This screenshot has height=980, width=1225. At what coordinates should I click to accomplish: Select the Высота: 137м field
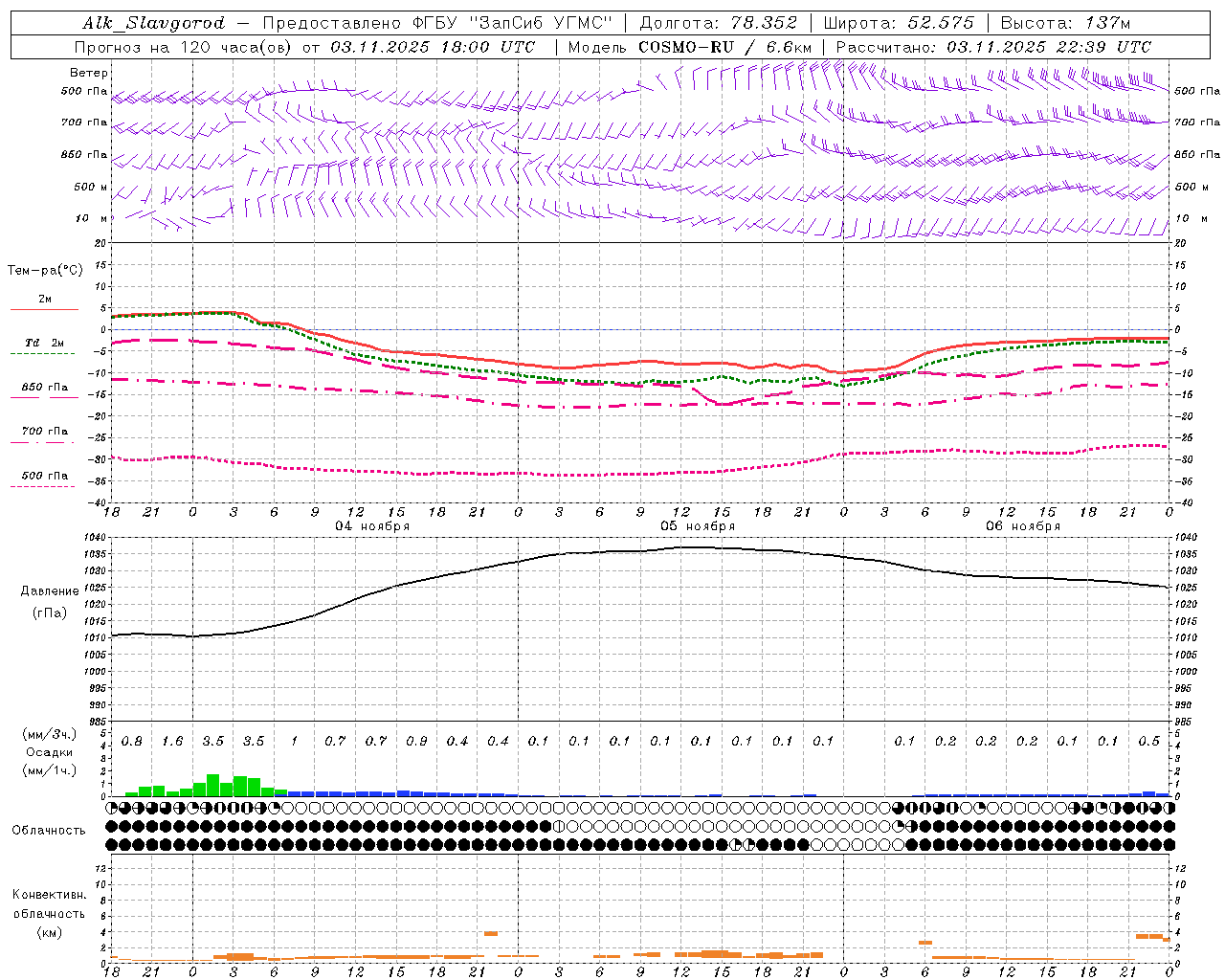coord(1065,23)
